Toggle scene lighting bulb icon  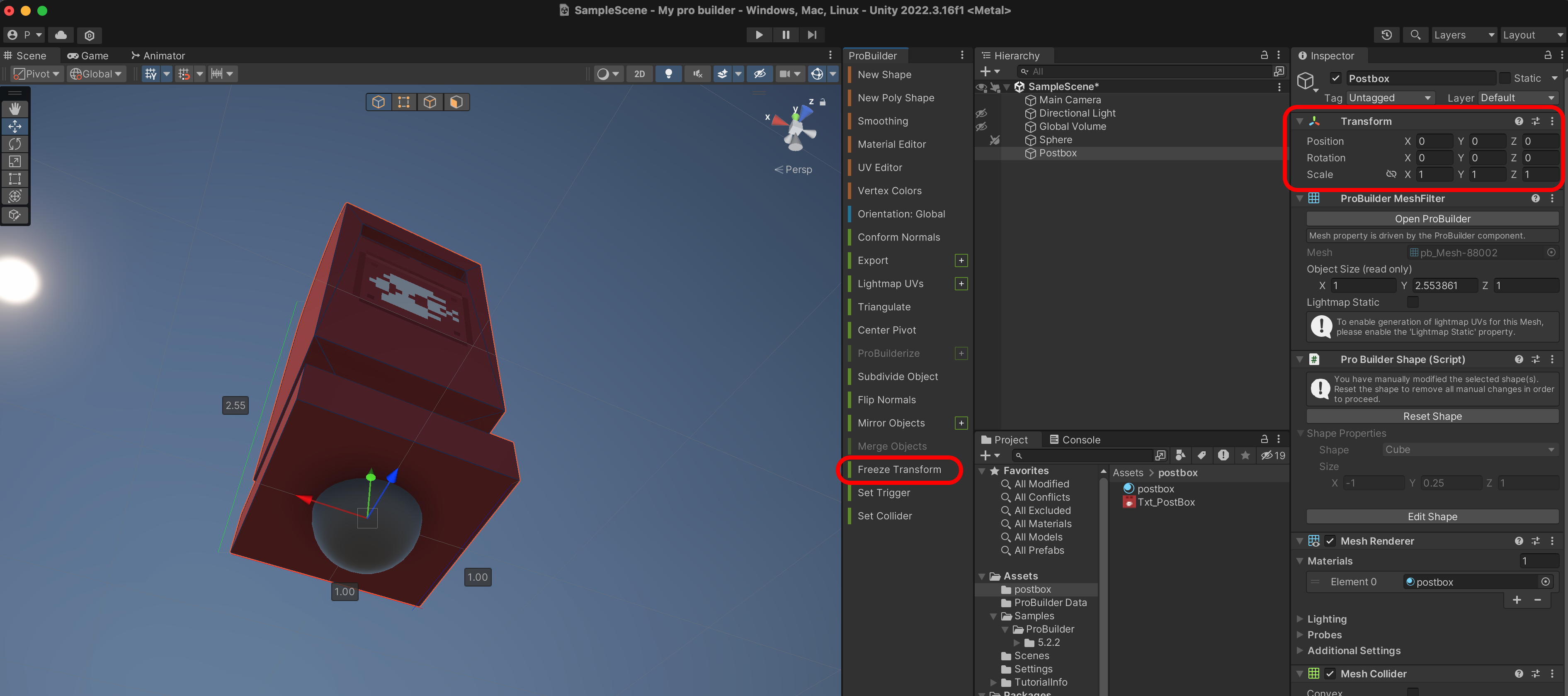(x=668, y=74)
